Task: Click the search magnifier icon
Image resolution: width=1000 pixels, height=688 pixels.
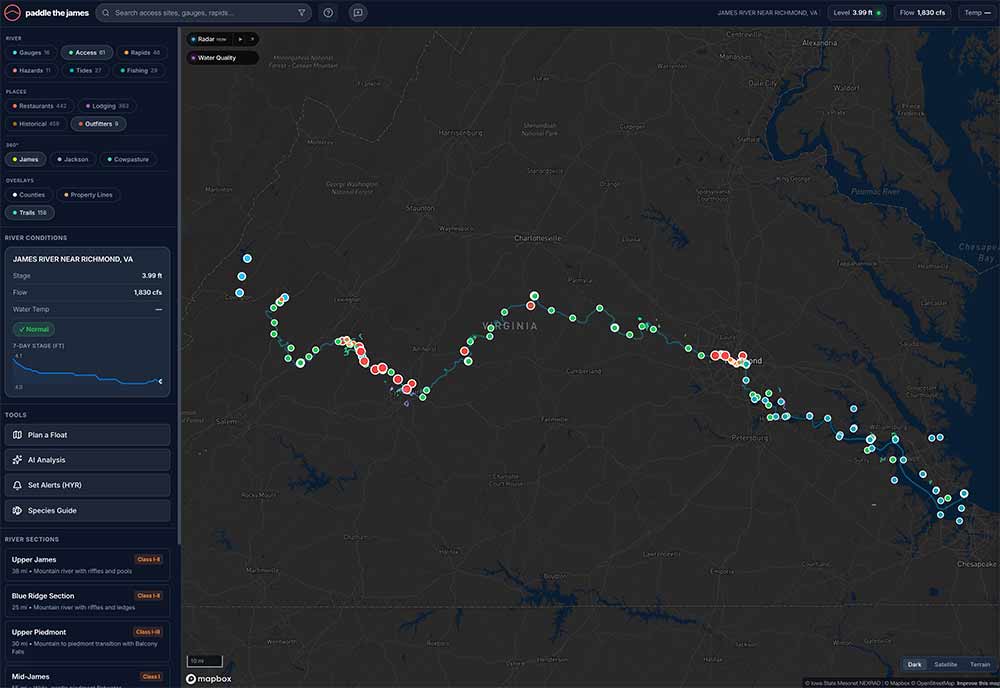Action: [105, 13]
